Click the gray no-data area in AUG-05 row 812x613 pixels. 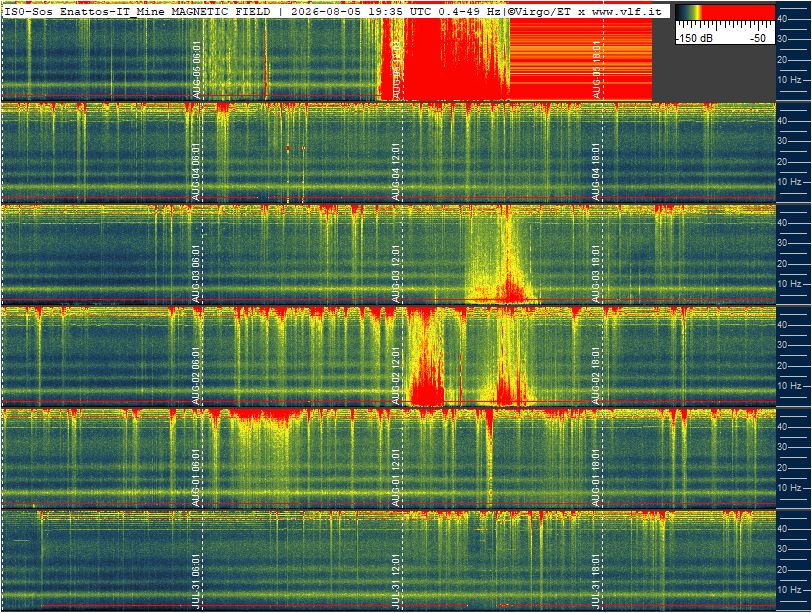pos(714,72)
